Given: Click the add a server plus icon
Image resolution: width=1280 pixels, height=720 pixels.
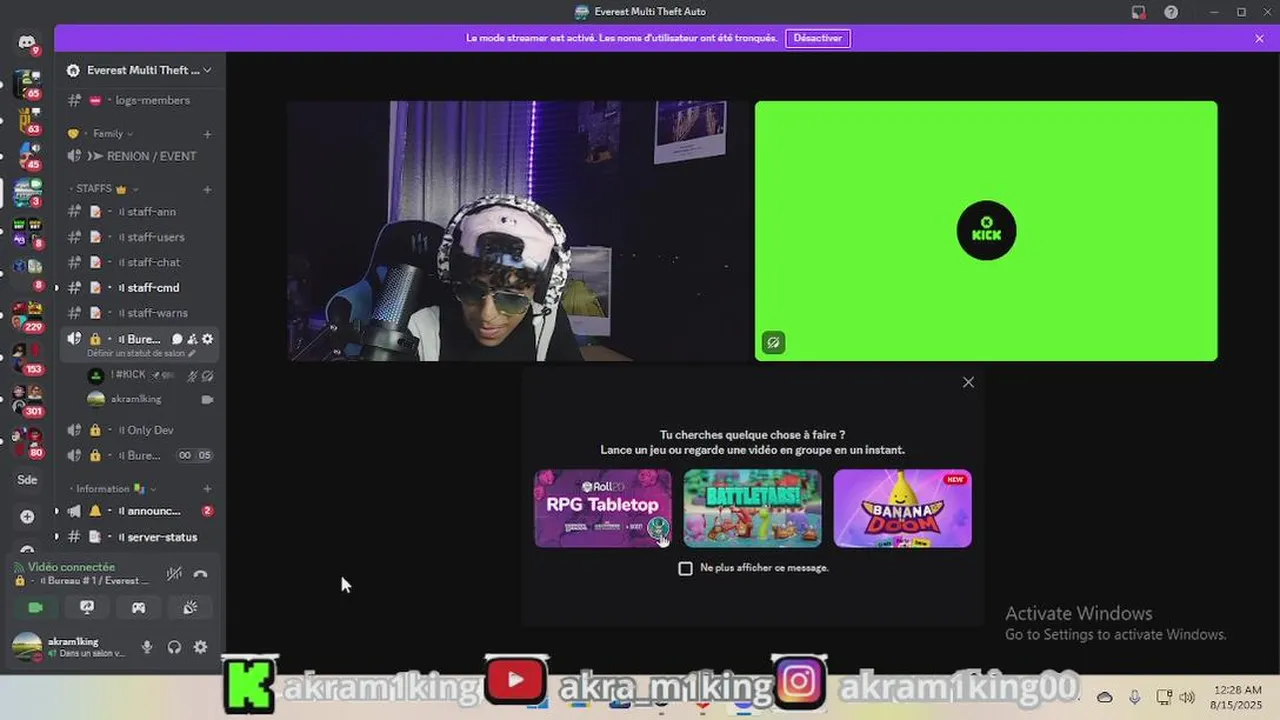Looking at the screenshot, I should click(27, 517).
